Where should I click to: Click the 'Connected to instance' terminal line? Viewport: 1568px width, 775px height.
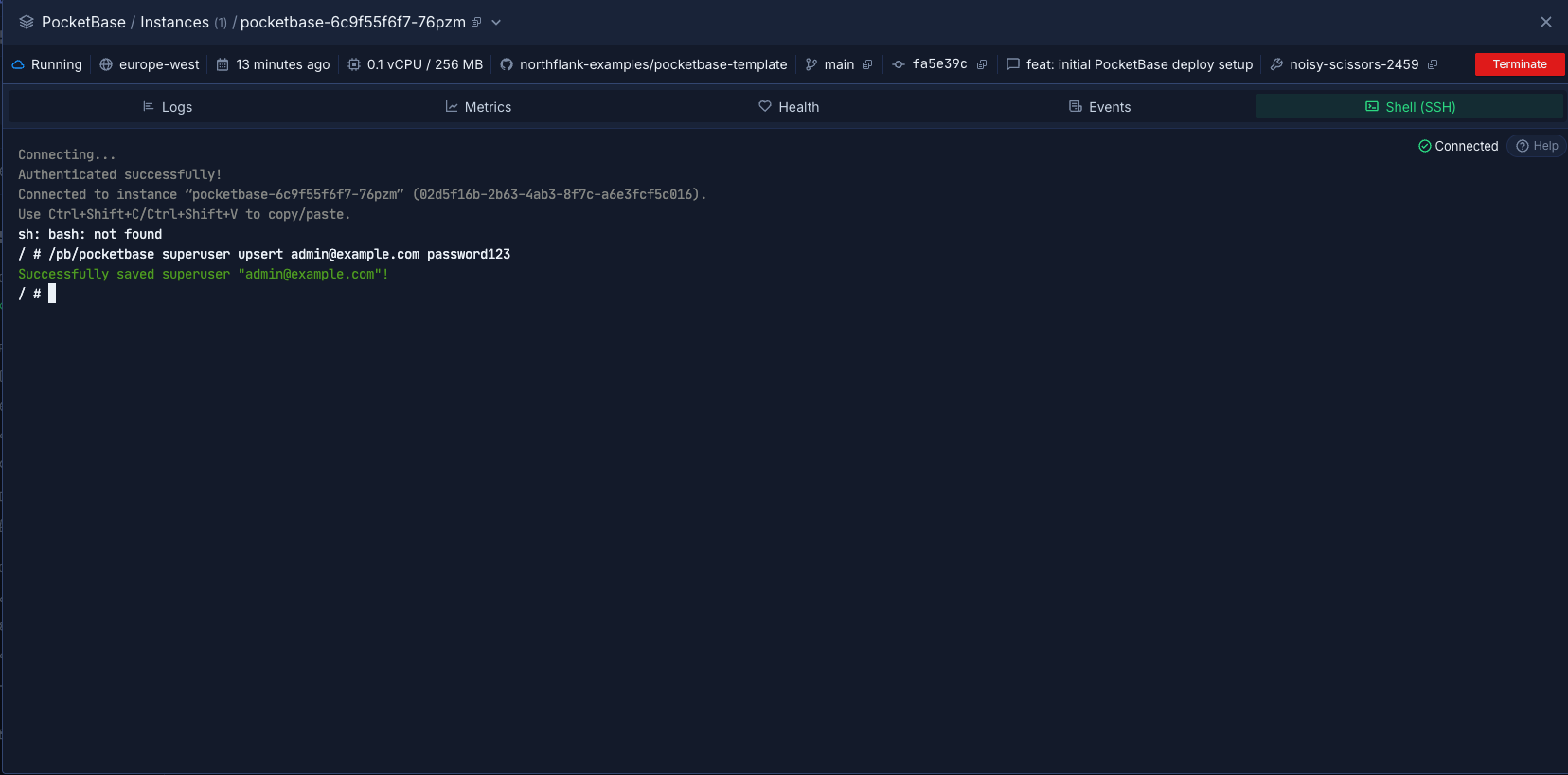click(363, 194)
